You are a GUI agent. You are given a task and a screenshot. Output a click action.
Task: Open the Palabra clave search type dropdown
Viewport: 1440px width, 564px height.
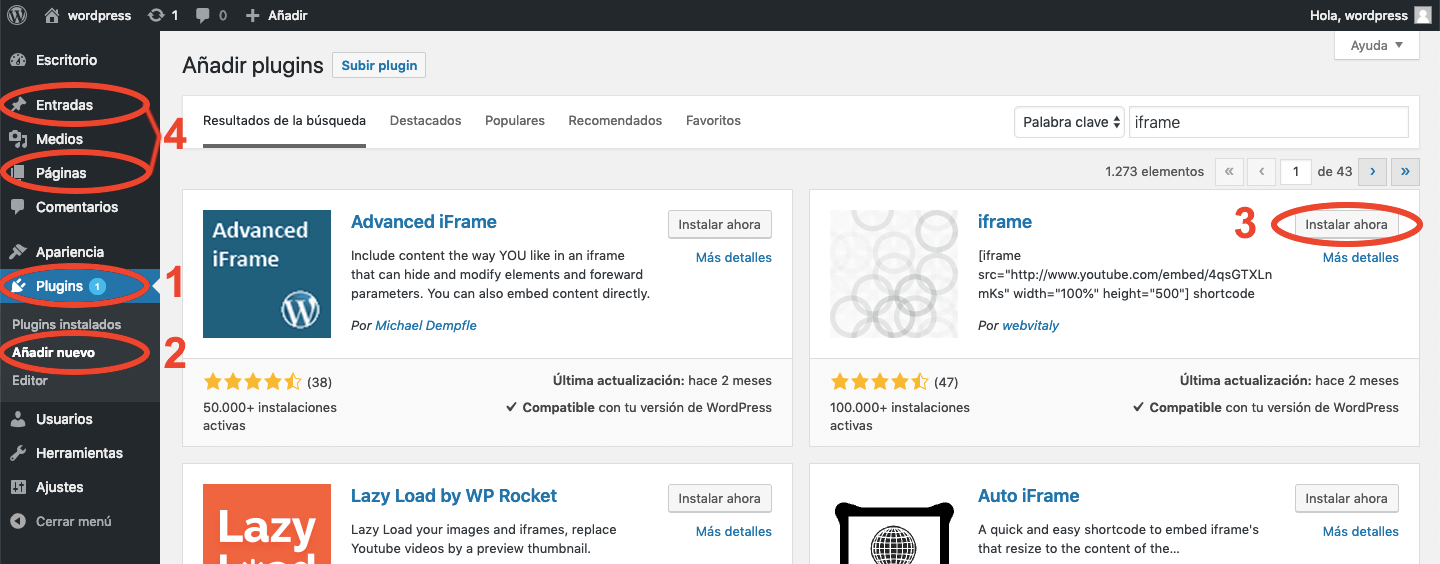pos(1069,122)
